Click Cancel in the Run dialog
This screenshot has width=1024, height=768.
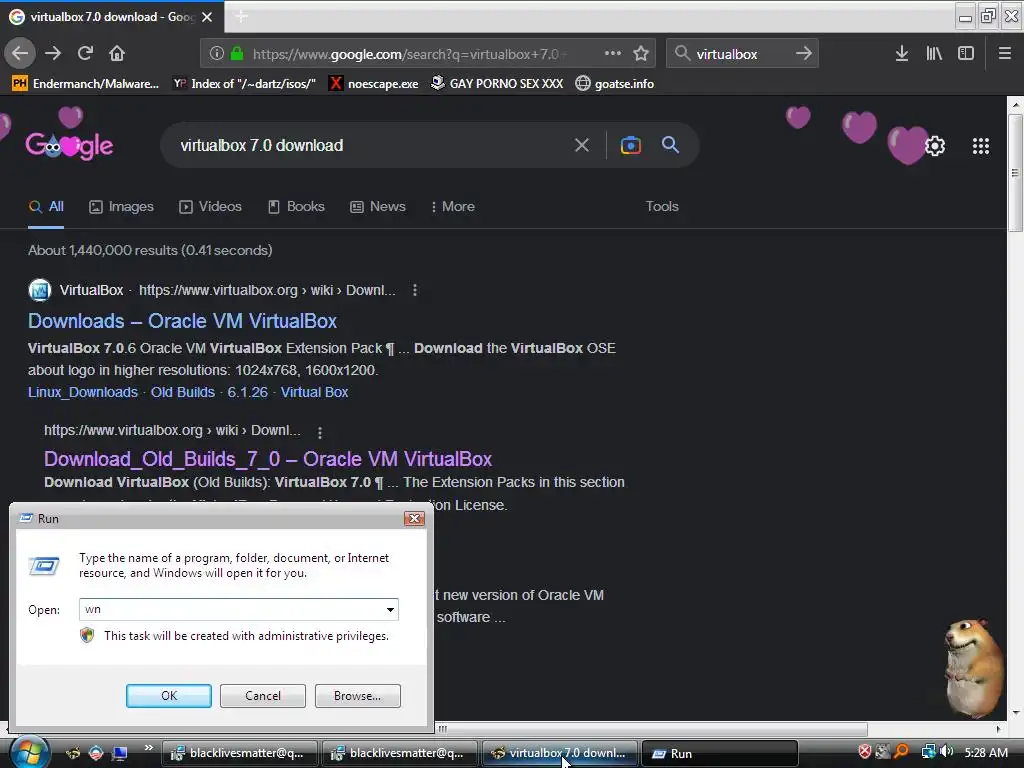[263, 696]
